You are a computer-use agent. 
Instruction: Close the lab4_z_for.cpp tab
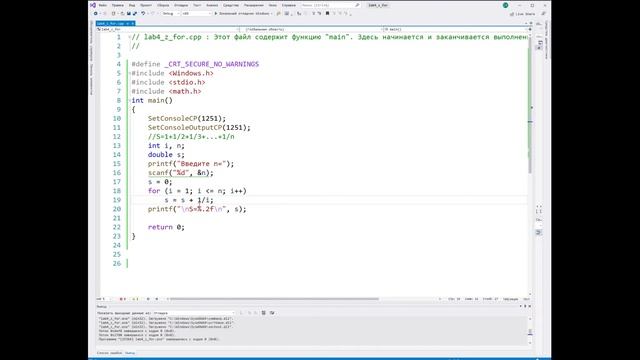[x=132, y=23]
